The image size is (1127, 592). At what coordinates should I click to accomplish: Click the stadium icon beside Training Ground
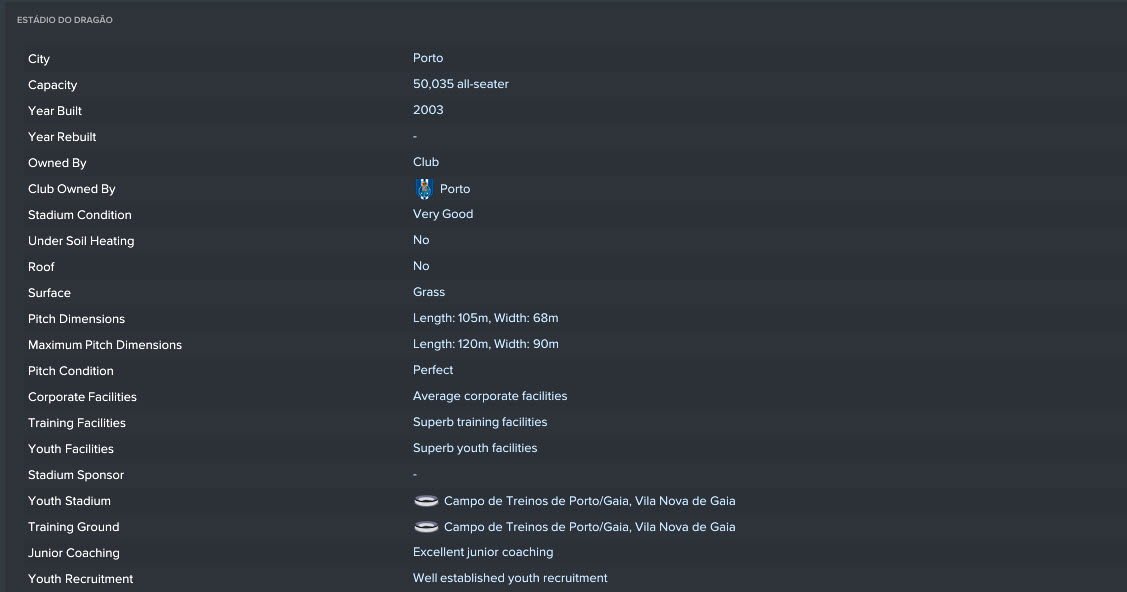tap(426, 527)
